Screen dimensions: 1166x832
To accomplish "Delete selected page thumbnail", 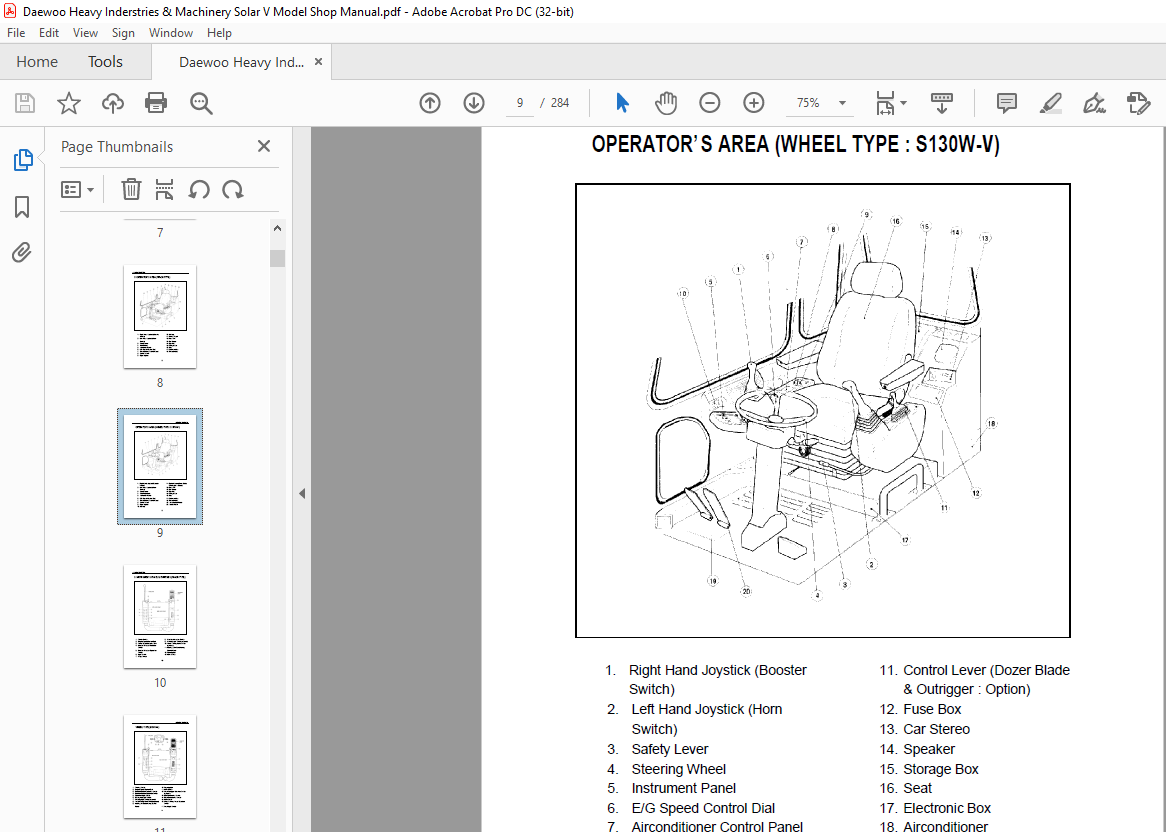I will click(131, 189).
